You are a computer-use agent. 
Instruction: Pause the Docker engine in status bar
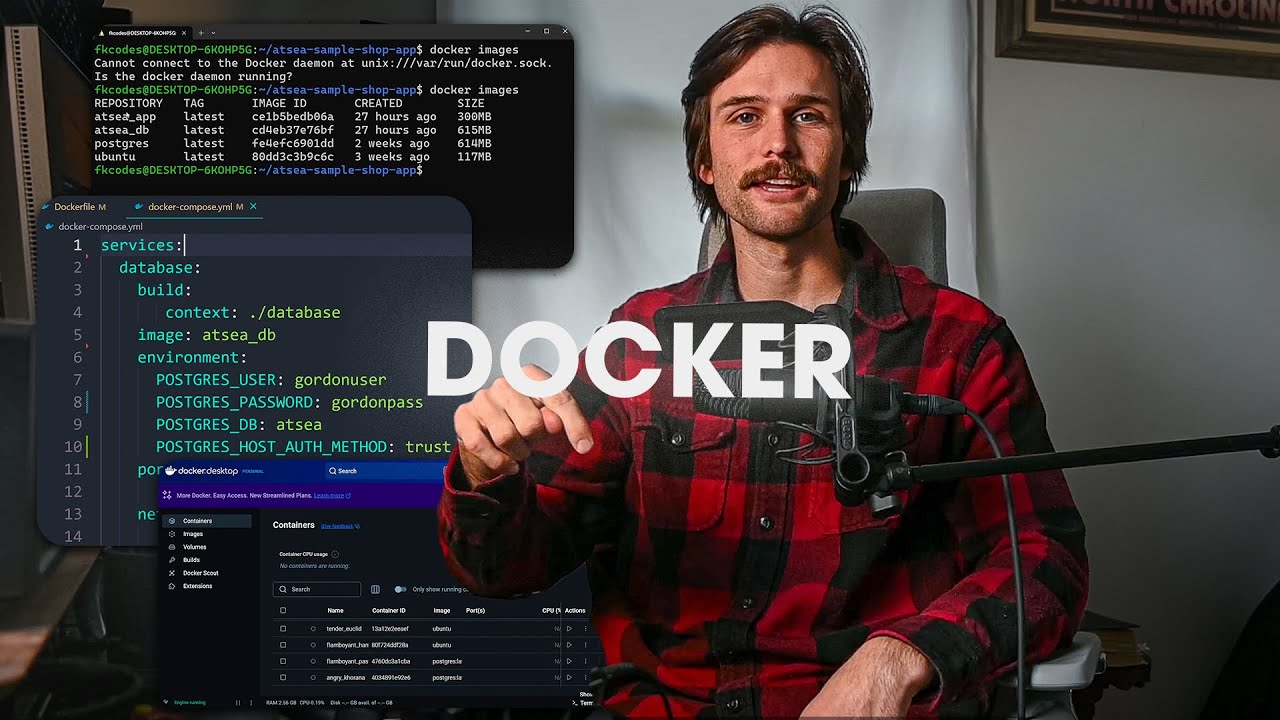[237, 703]
